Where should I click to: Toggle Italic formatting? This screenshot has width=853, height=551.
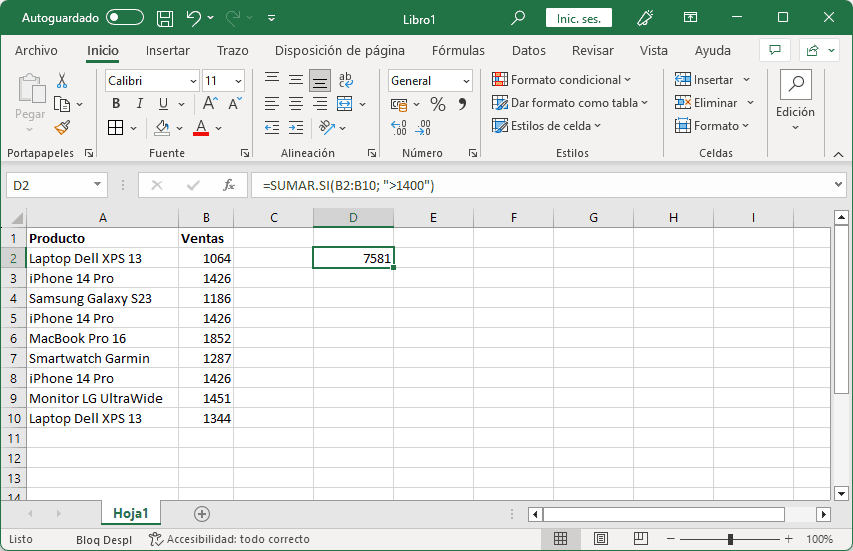[140, 103]
